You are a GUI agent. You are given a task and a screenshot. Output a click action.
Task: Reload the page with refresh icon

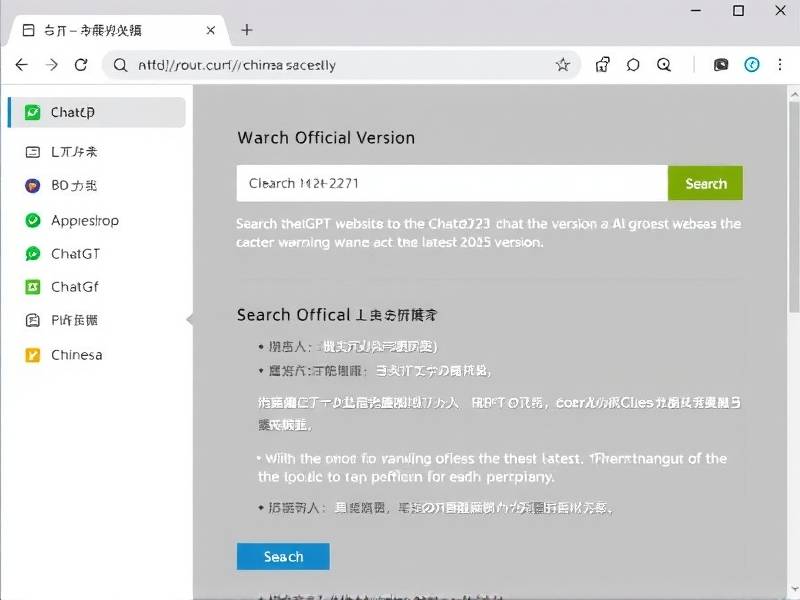82,65
